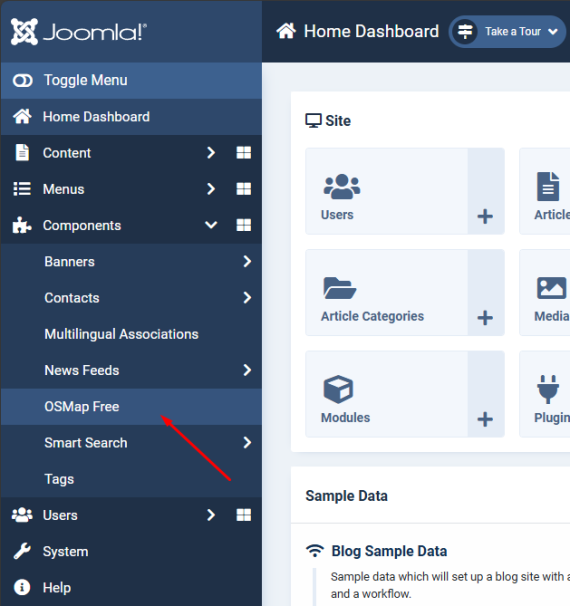
Task: Open Content dashboard grid icon
Action: (243, 153)
